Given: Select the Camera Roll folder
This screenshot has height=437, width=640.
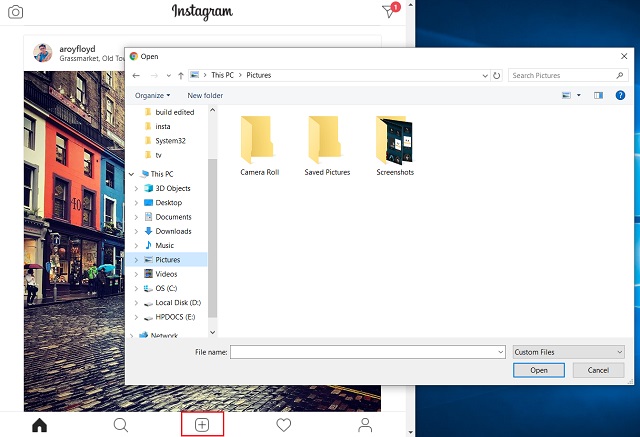Looking at the screenshot, I should [x=260, y=145].
